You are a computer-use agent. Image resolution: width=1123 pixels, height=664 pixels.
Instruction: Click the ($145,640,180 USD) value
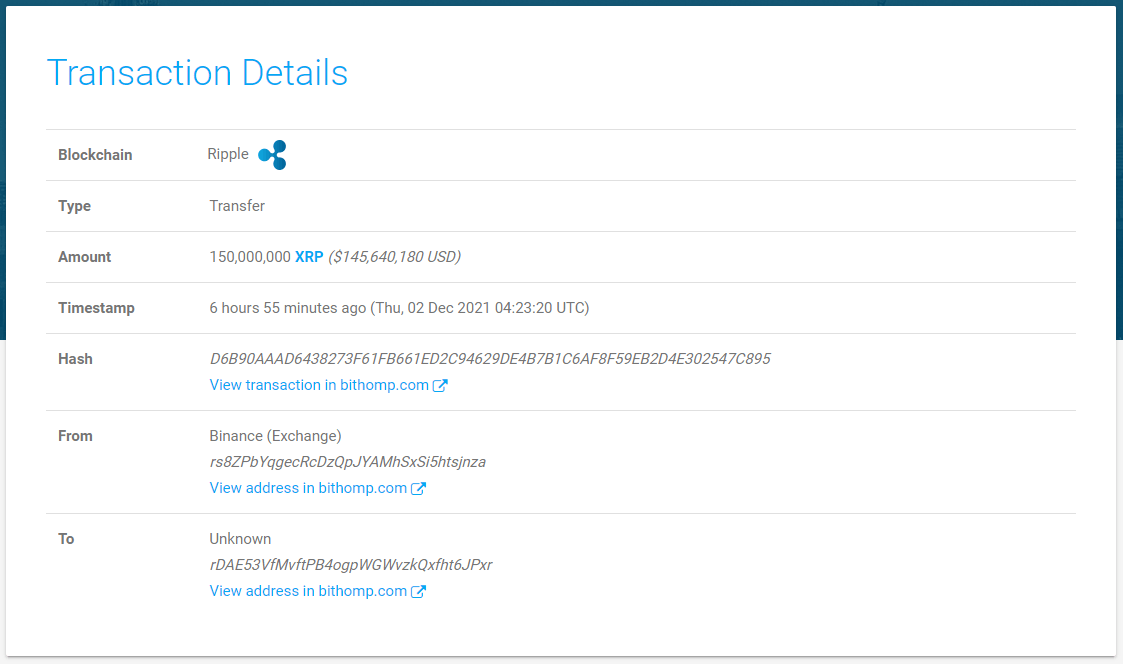395,256
